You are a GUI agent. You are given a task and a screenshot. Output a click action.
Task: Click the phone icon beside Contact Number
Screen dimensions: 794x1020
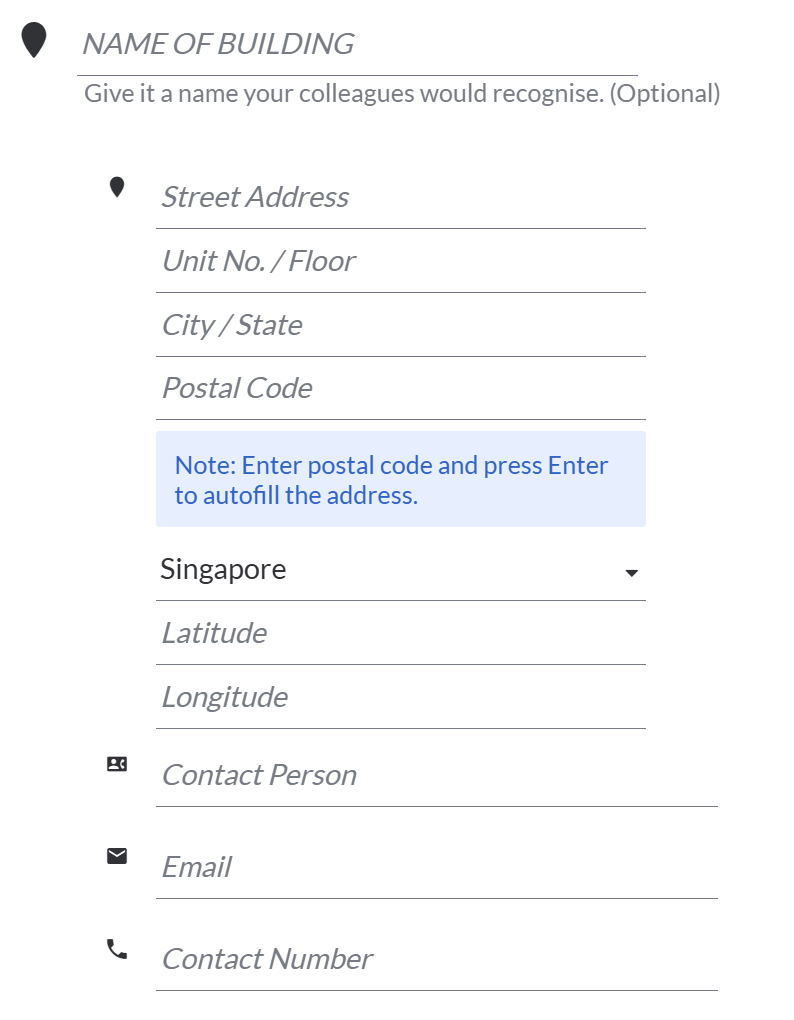pos(117,948)
